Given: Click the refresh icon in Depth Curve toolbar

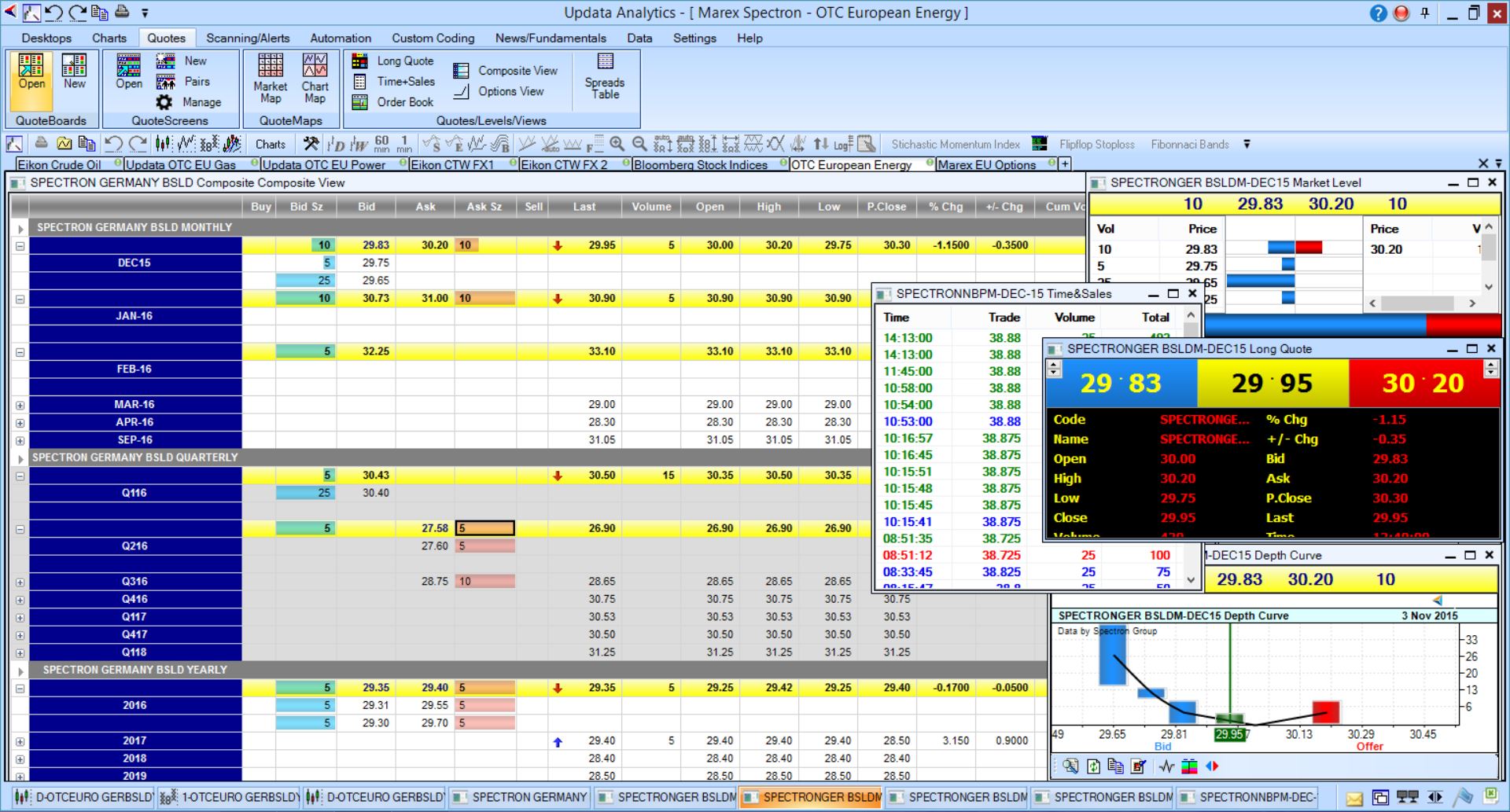Looking at the screenshot, I should [x=1093, y=766].
